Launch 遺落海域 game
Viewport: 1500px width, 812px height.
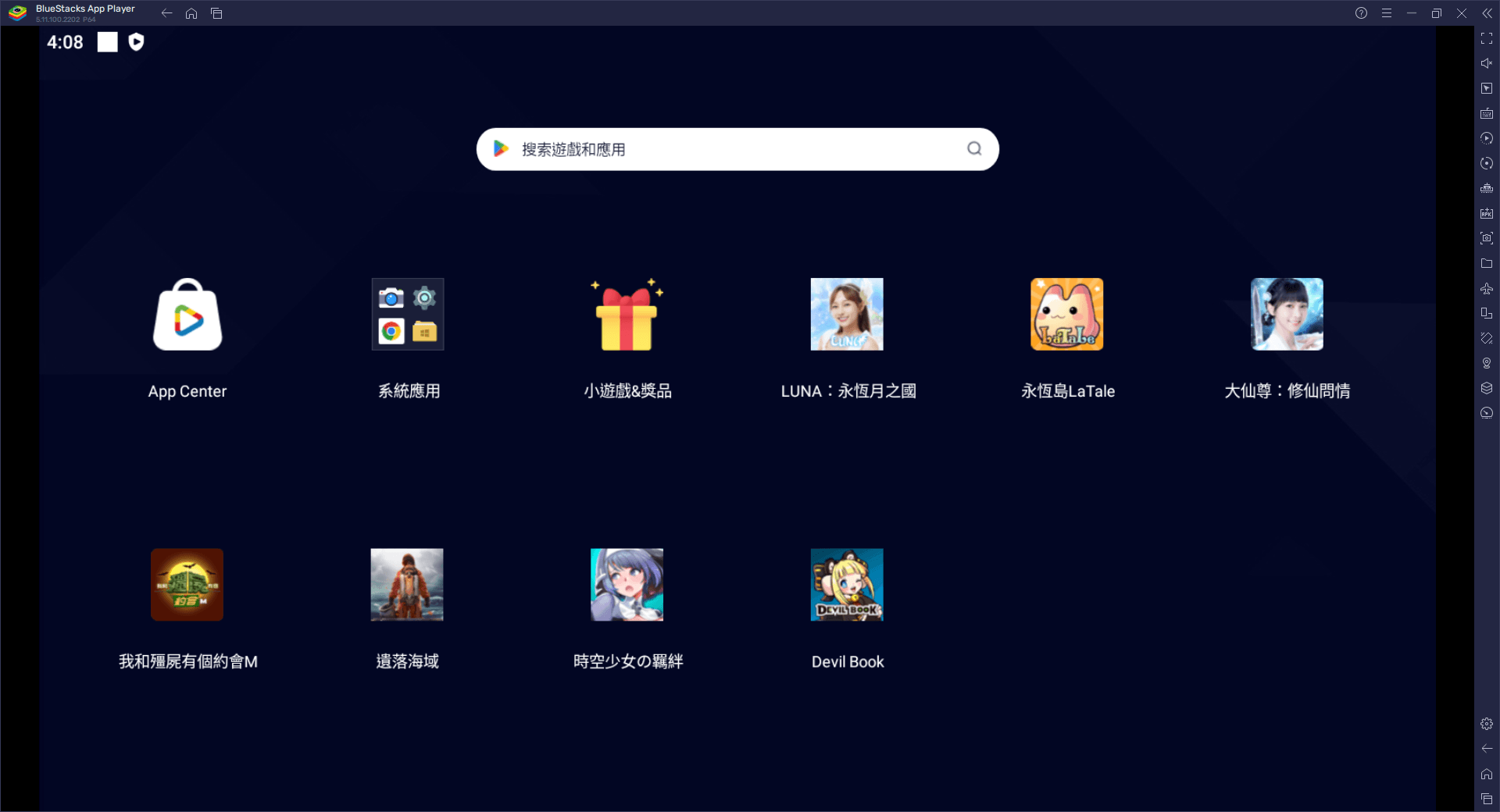(407, 585)
